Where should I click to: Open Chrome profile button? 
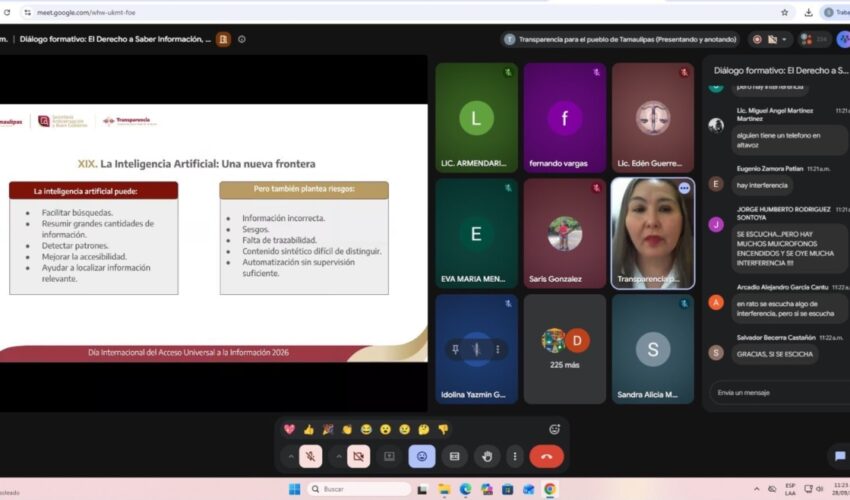click(x=835, y=12)
